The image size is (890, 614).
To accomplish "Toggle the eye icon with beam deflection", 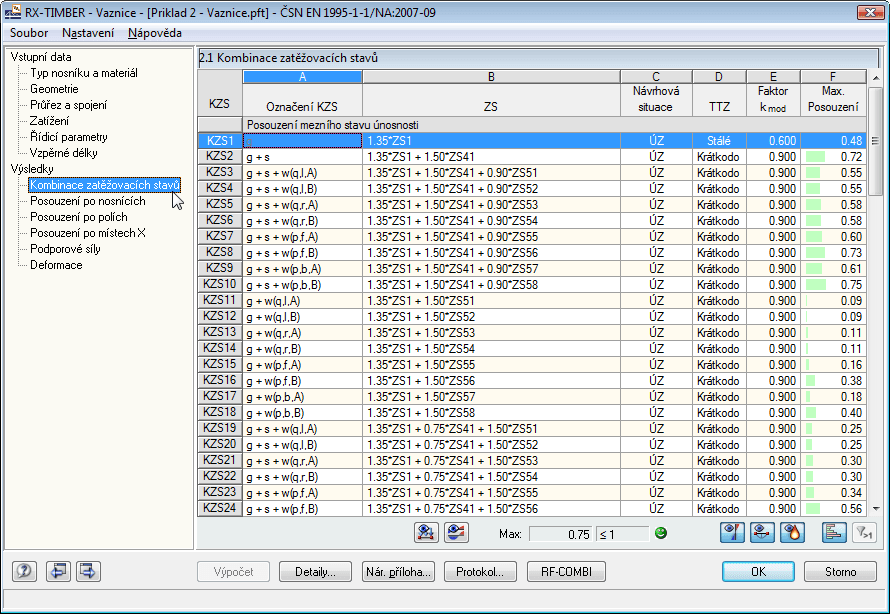I will pos(762,533).
